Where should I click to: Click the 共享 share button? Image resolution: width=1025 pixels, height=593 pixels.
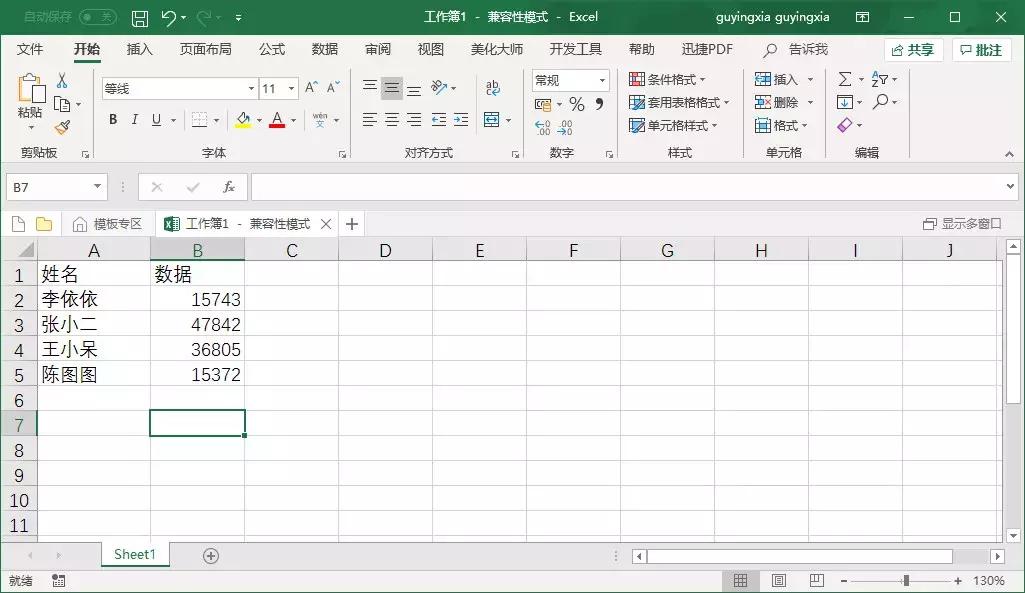tap(913, 48)
